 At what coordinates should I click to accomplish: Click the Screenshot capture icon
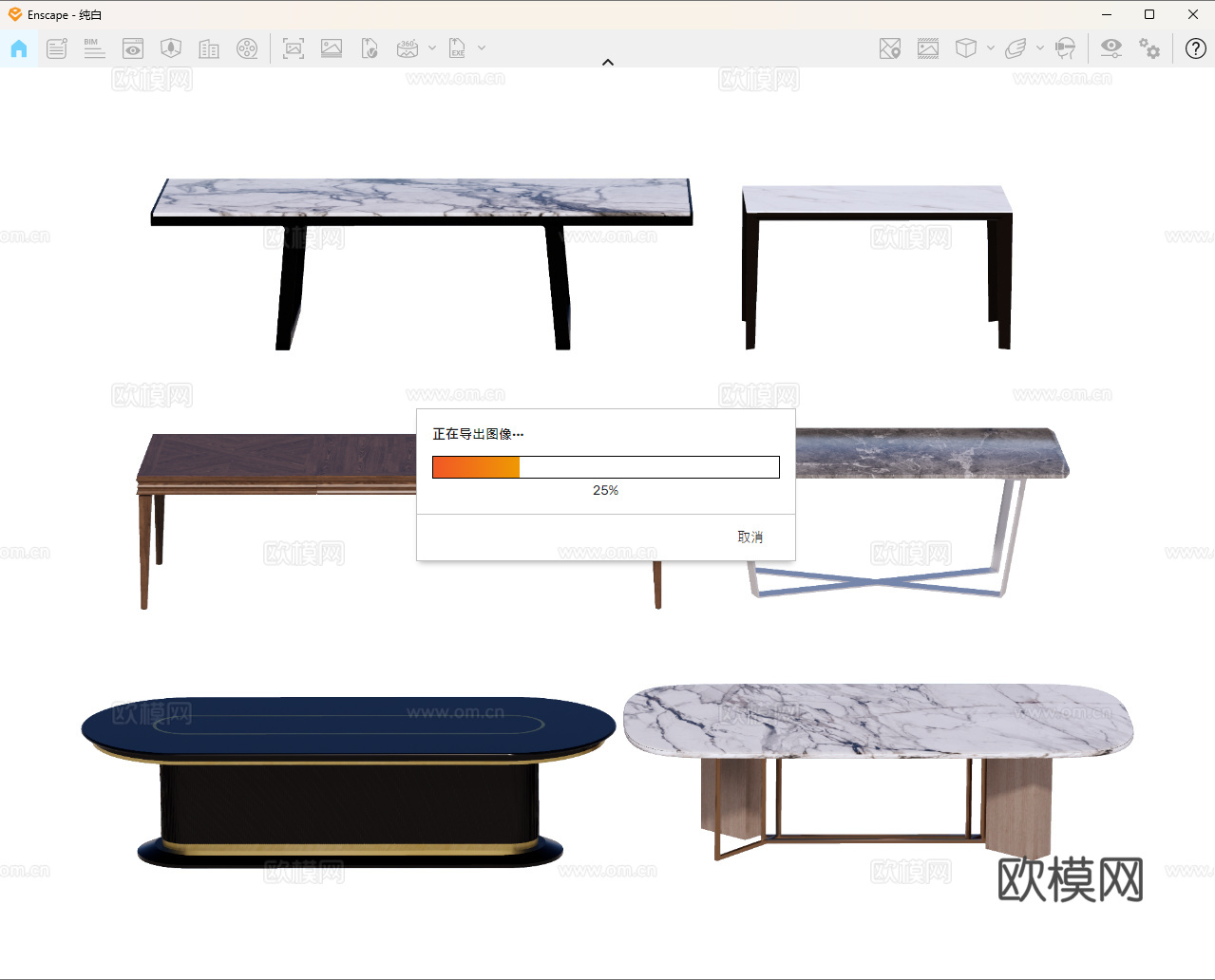coord(294,48)
